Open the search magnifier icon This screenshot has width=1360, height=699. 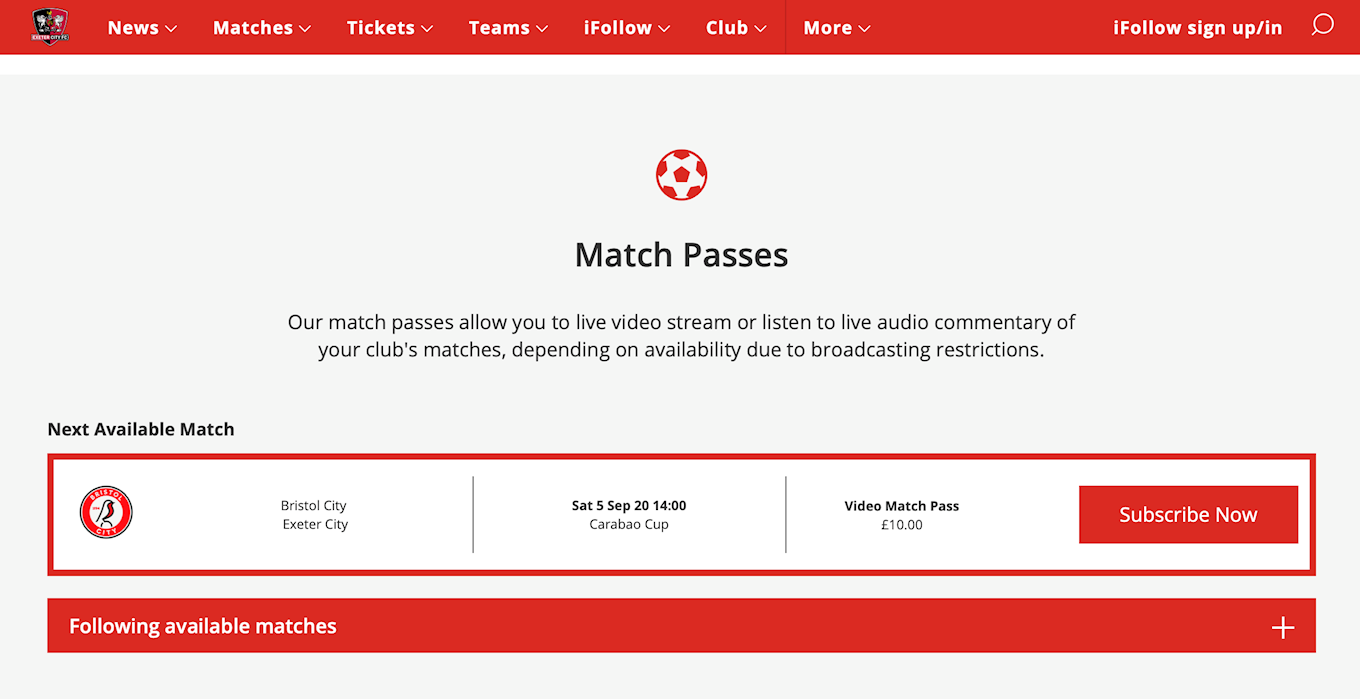[x=1322, y=25]
